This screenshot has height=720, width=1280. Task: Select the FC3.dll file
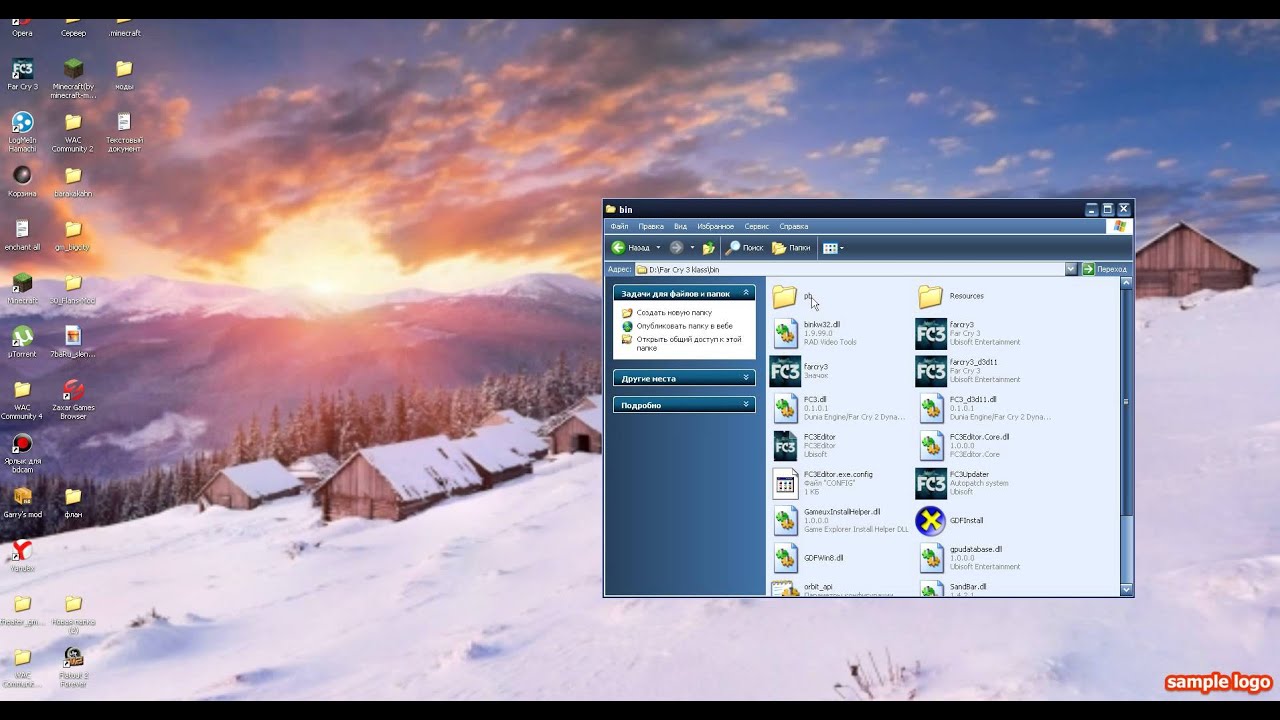pyautogui.click(x=840, y=408)
